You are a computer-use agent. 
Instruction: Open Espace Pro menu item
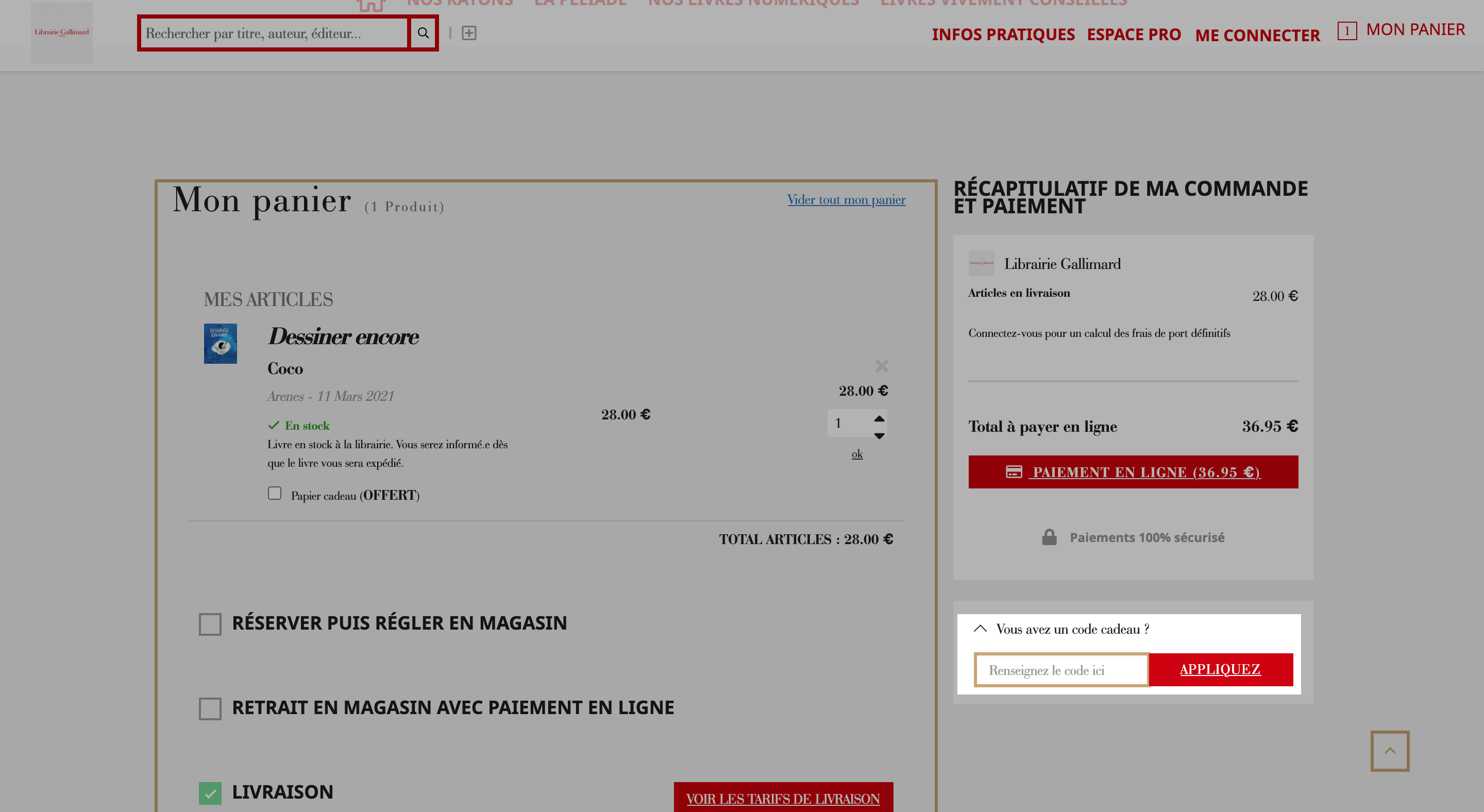[x=1134, y=35]
